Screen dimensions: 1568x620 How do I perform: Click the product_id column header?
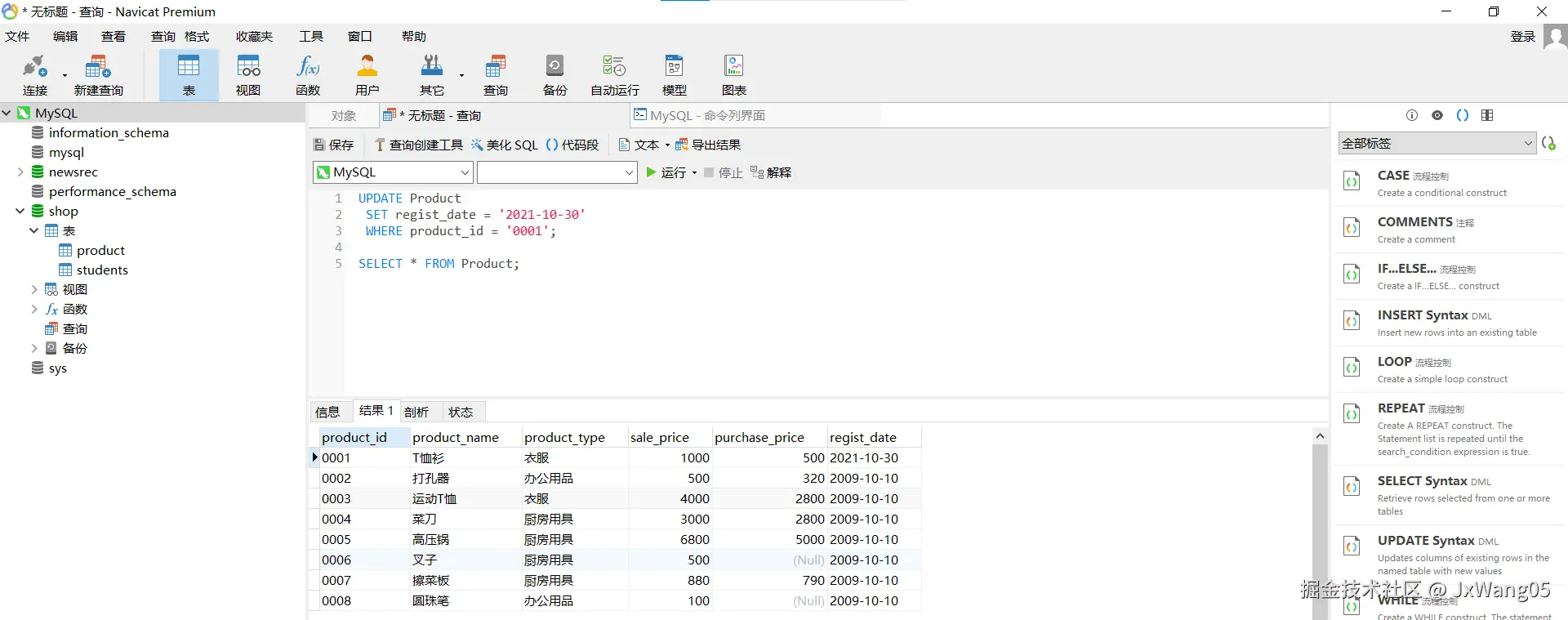coord(363,437)
